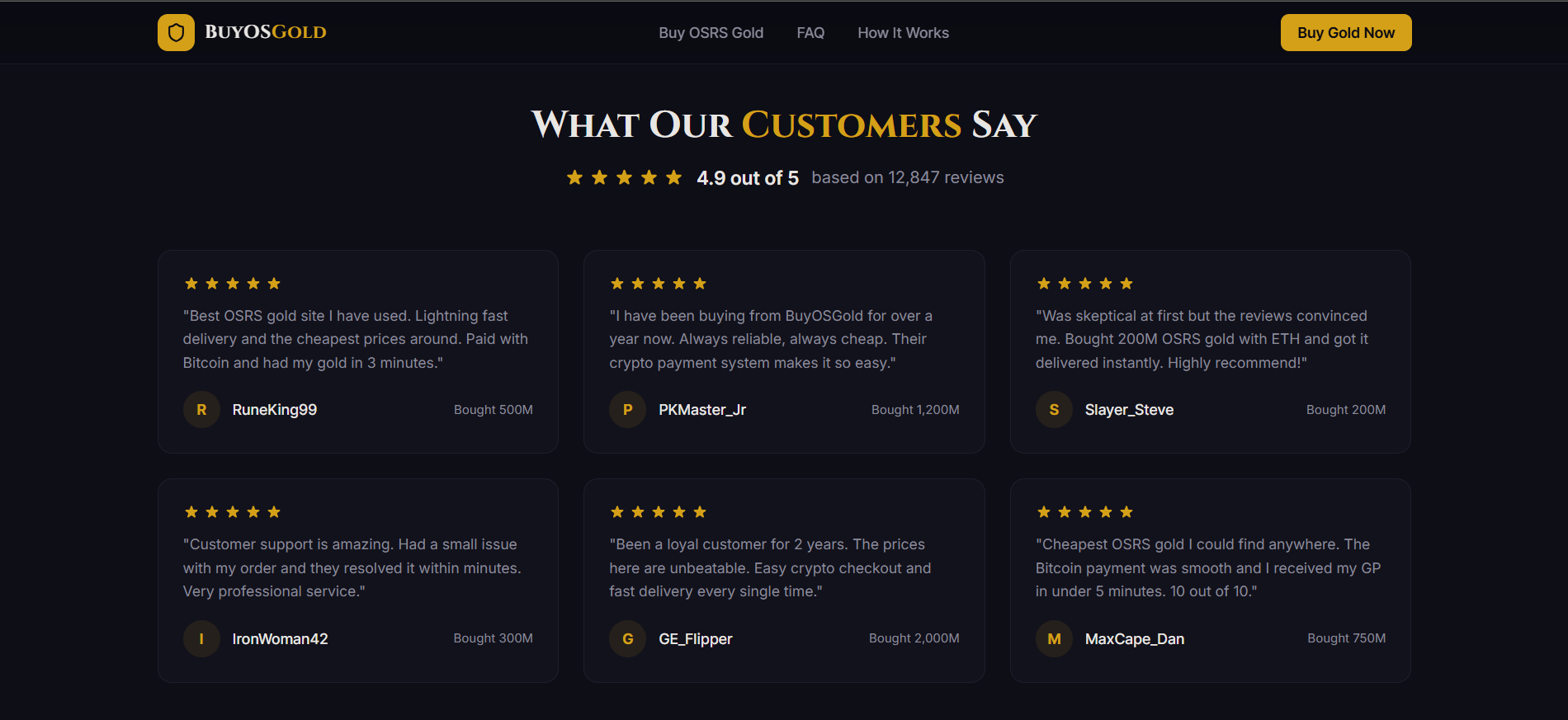This screenshot has width=1568, height=720.
Task: Click star rating on MaxCape_Dan's review
Action: tap(1084, 512)
